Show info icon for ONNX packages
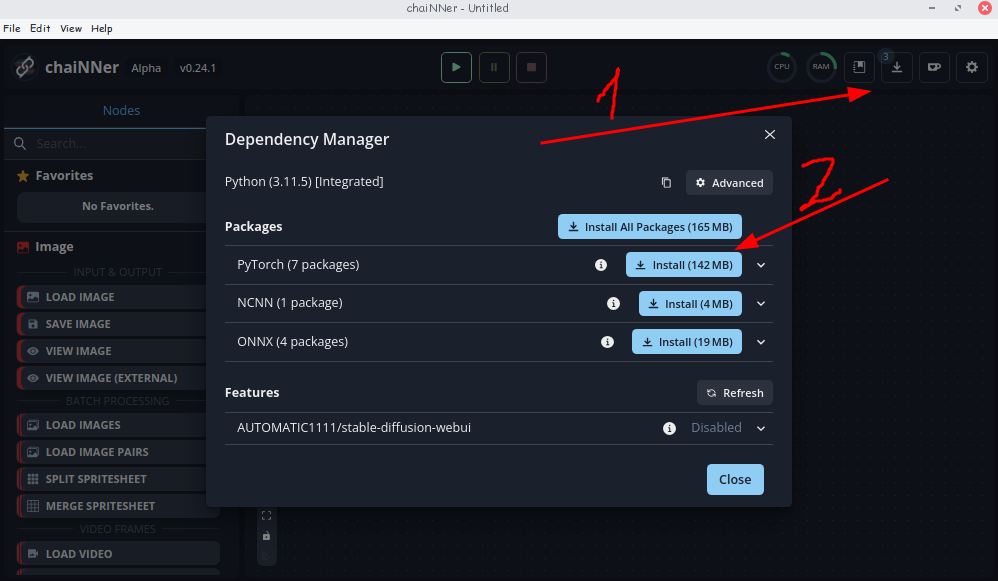The width and height of the screenshot is (998, 581). [x=607, y=342]
